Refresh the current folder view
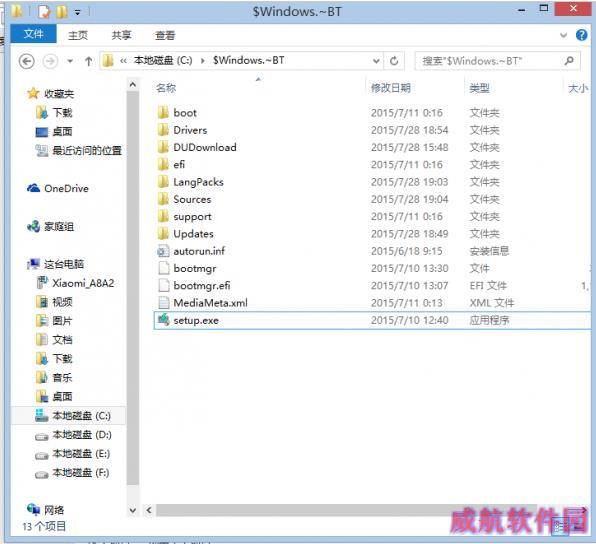 click(394, 61)
